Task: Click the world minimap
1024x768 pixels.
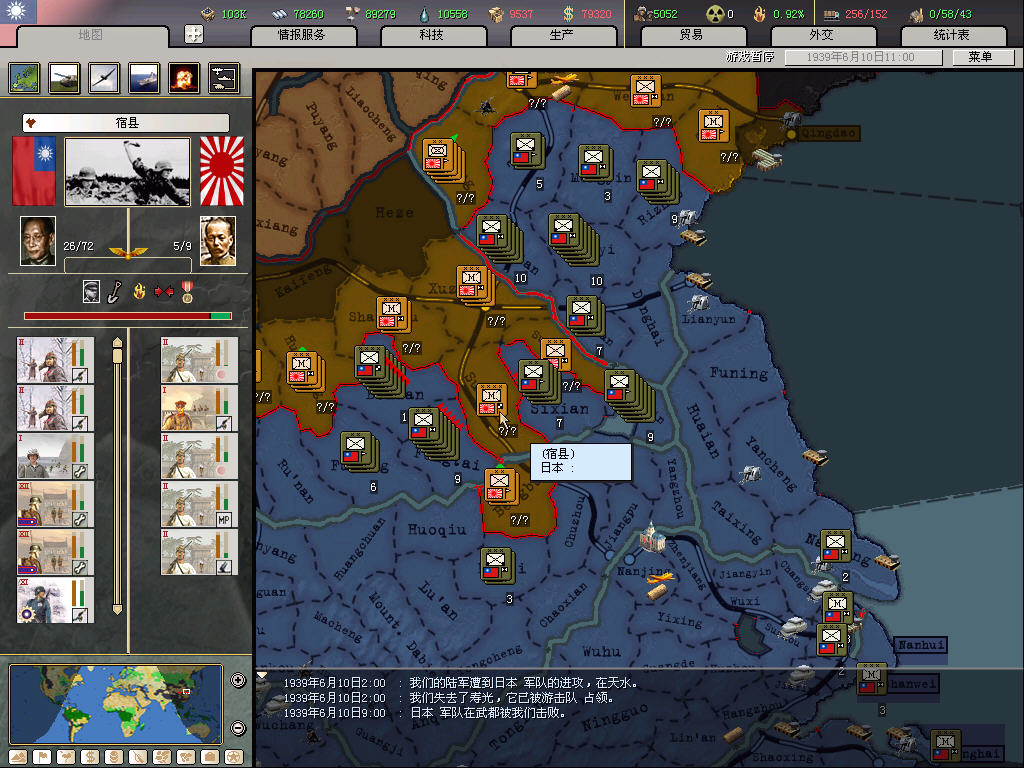Action: [116, 704]
